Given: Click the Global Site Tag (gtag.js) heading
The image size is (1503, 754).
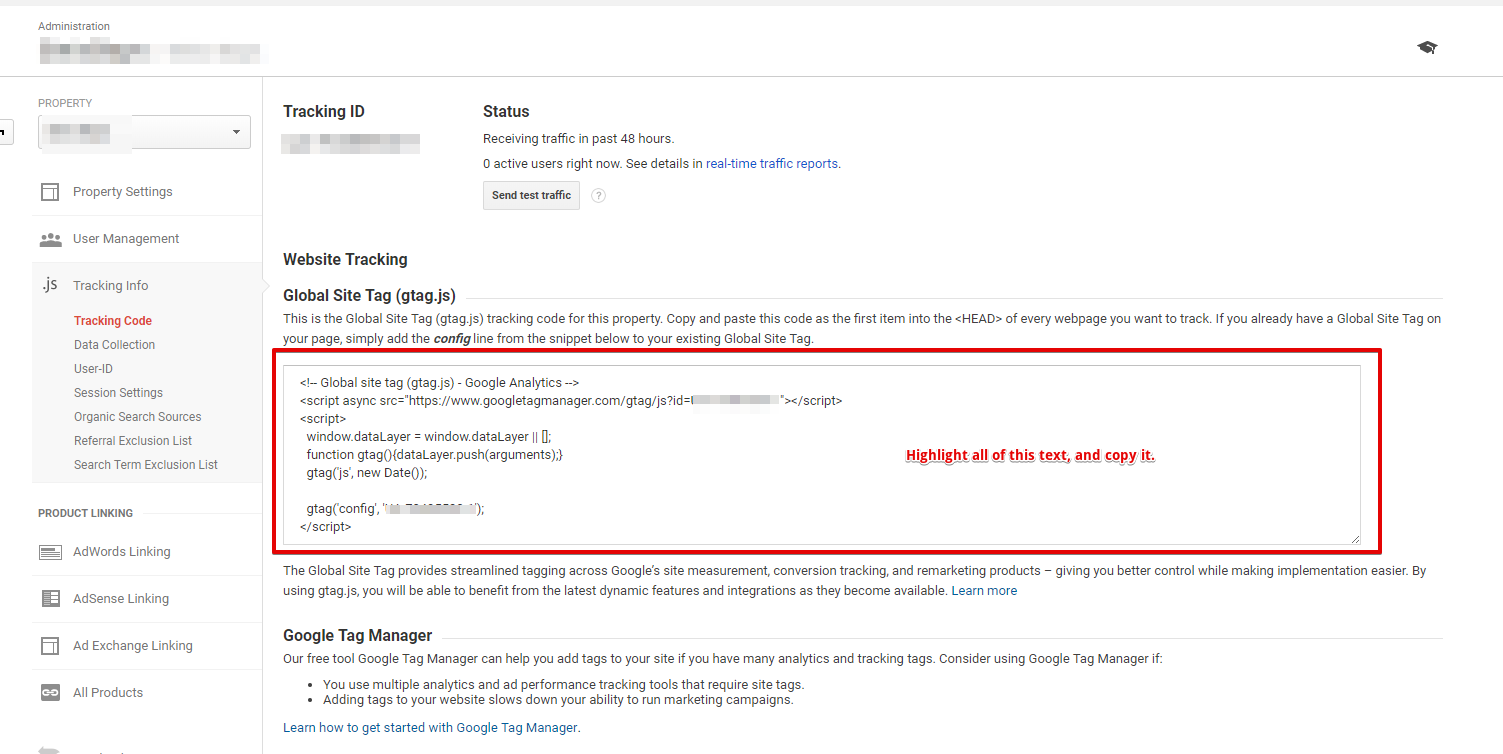Looking at the screenshot, I should pos(369,295).
